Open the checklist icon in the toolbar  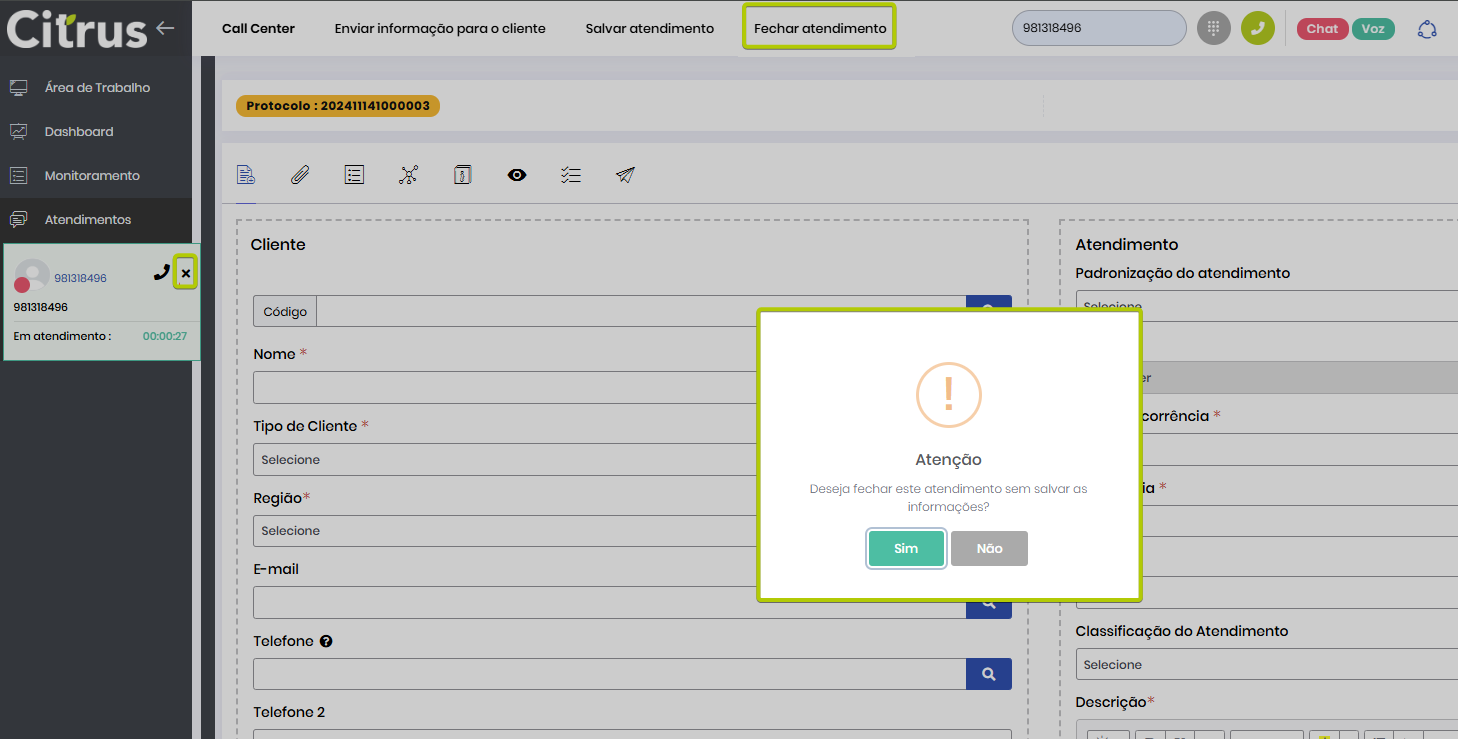click(x=571, y=175)
